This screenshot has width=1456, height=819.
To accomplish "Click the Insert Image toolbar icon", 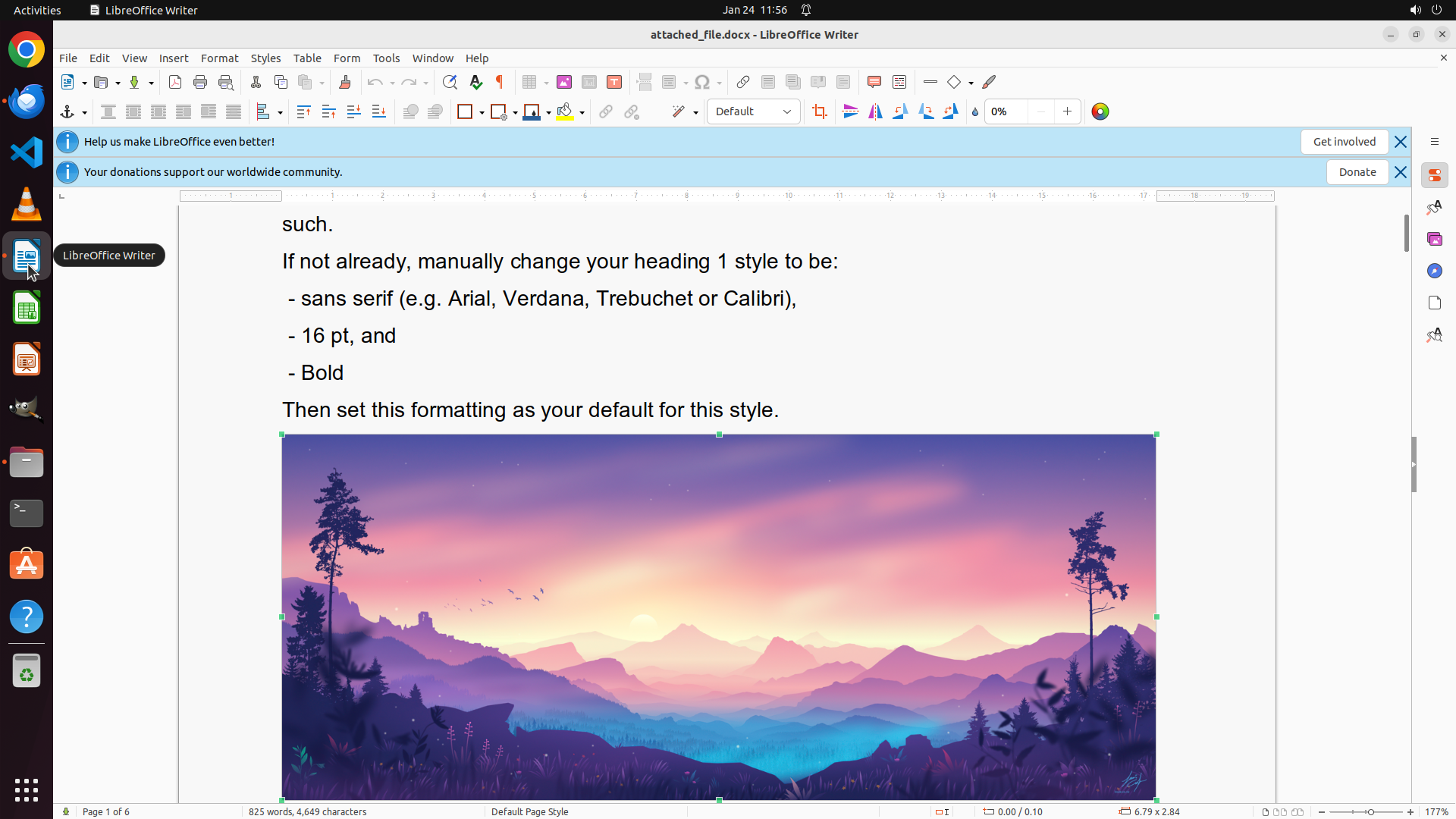I will (x=564, y=83).
